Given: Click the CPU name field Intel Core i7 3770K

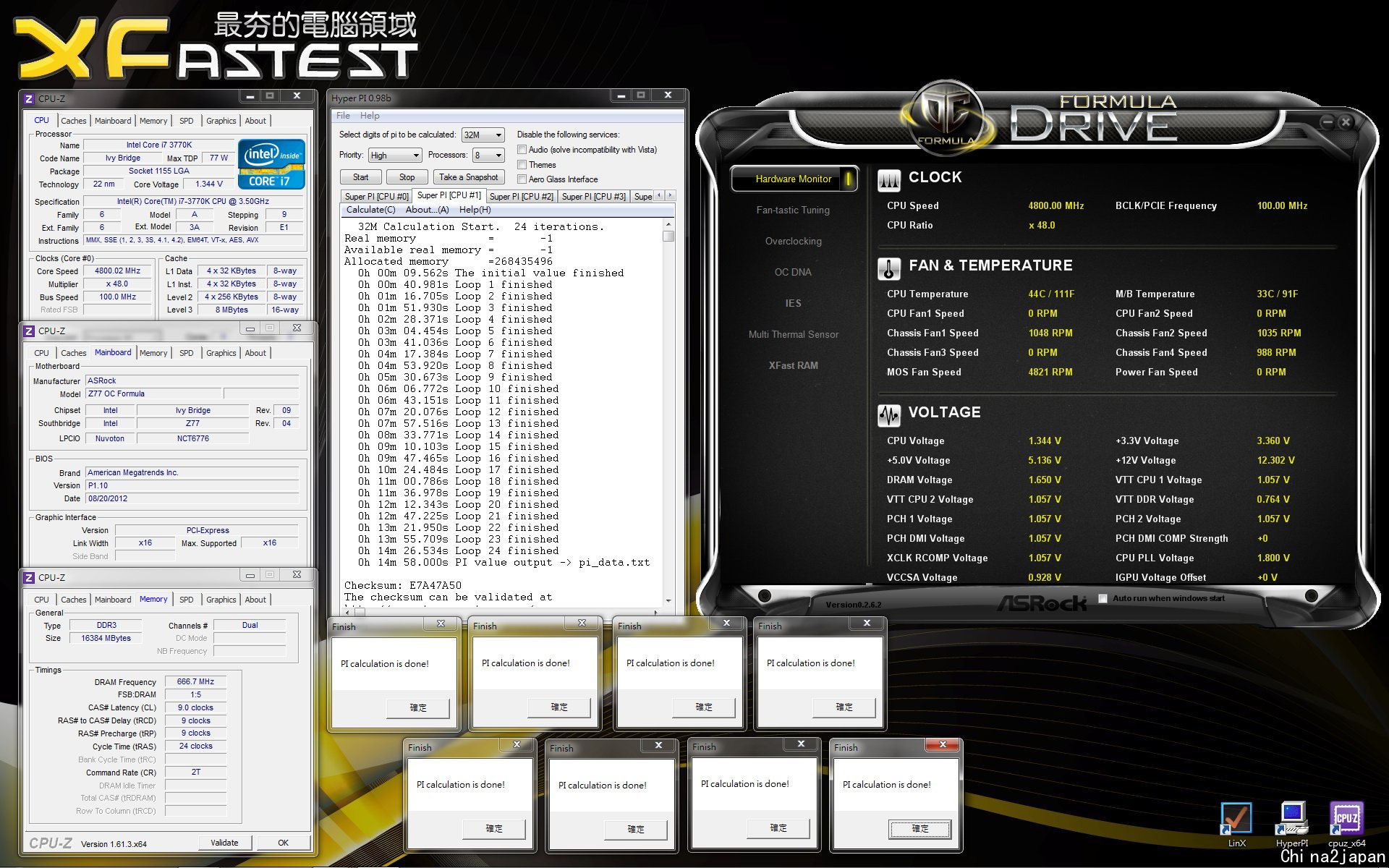Looking at the screenshot, I should (159, 145).
